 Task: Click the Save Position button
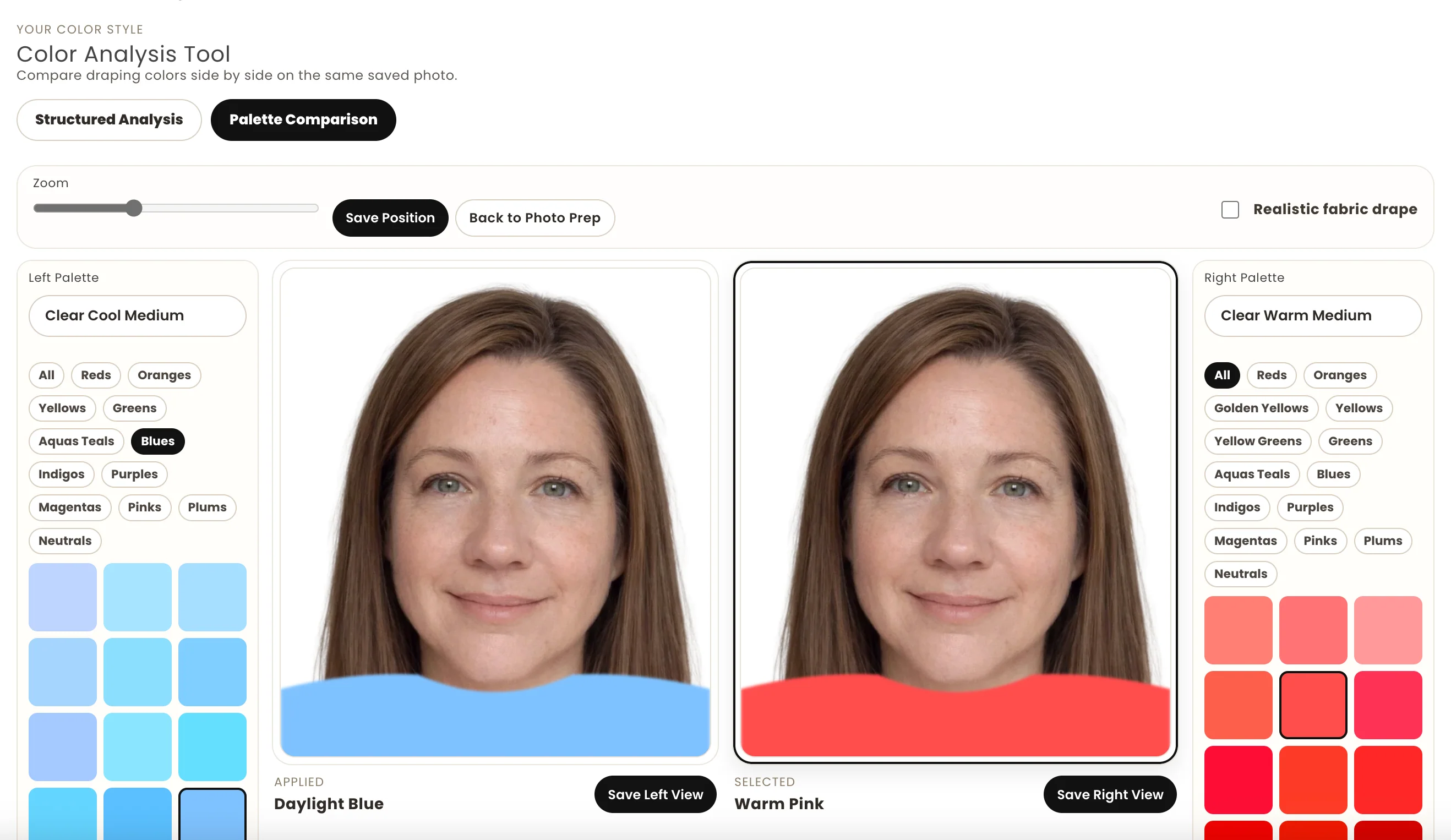(x=390, y=217)
